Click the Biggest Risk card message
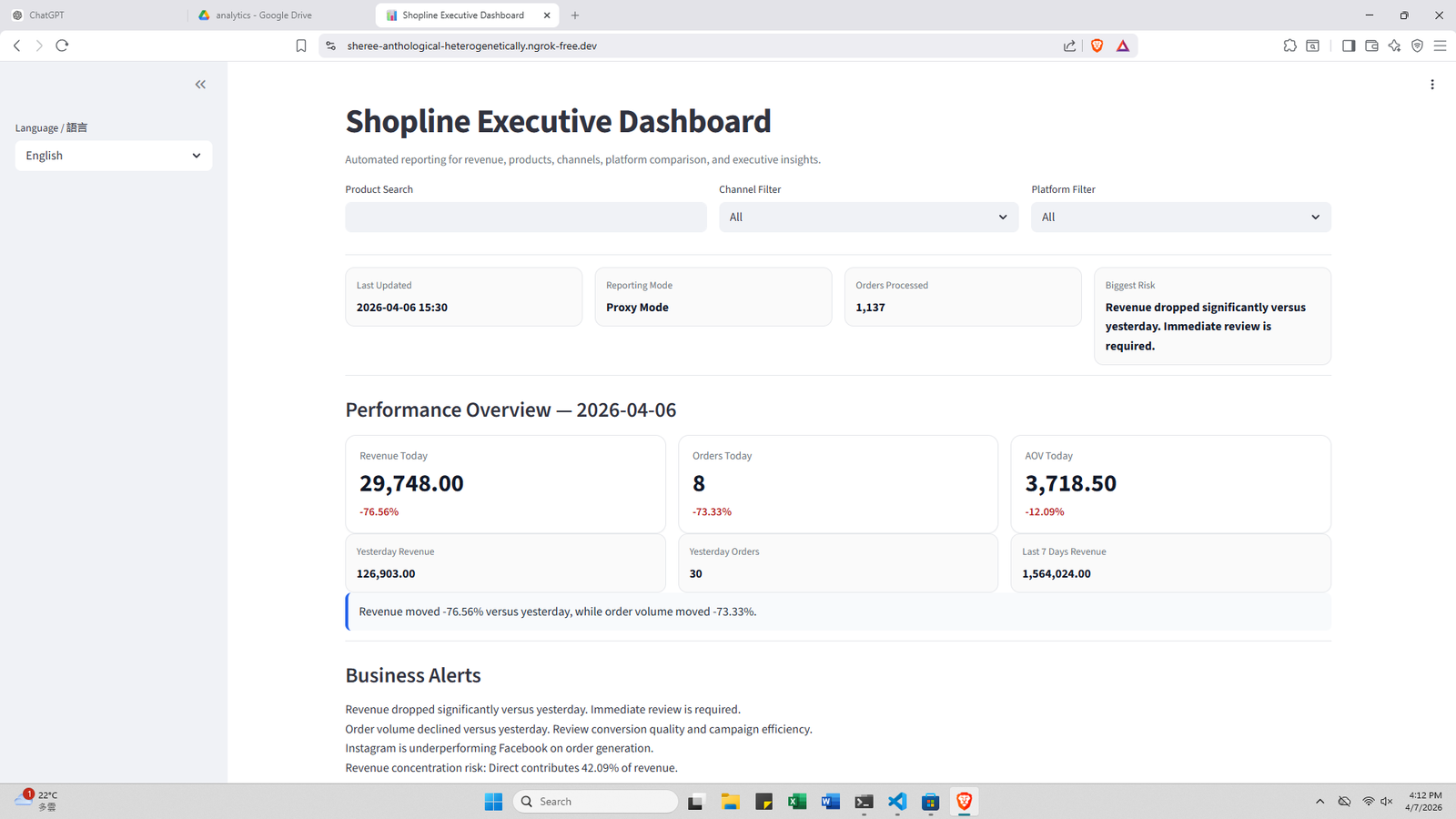Image resolution: width=1456 pixels, height=819 pixels. 1206,327
